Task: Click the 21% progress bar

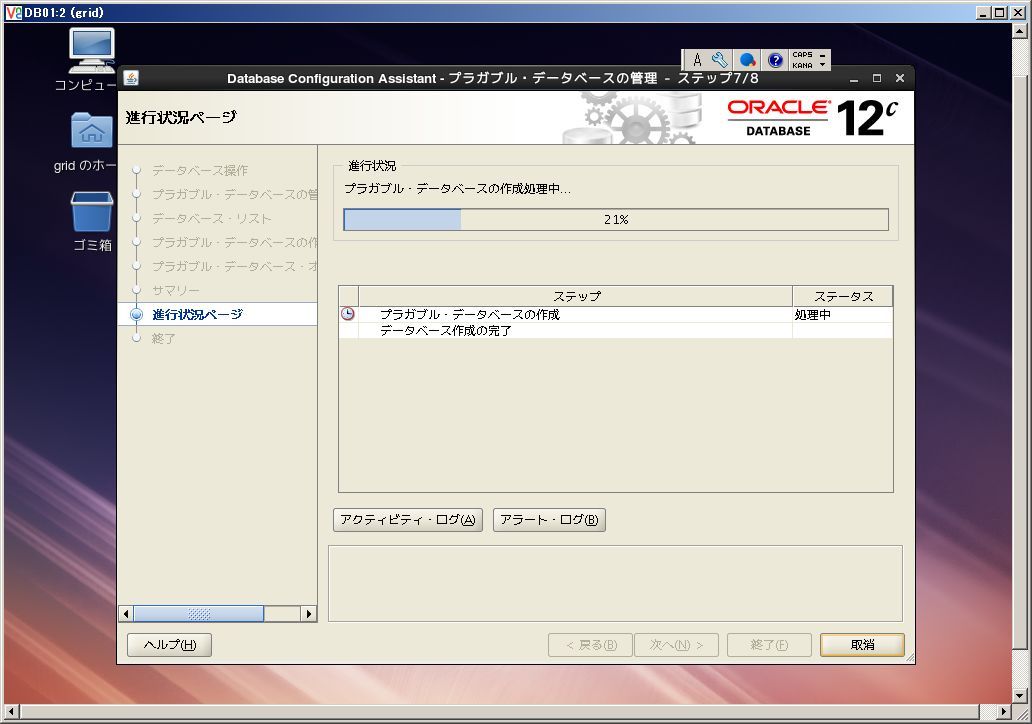Action: (x=616, y=220)
